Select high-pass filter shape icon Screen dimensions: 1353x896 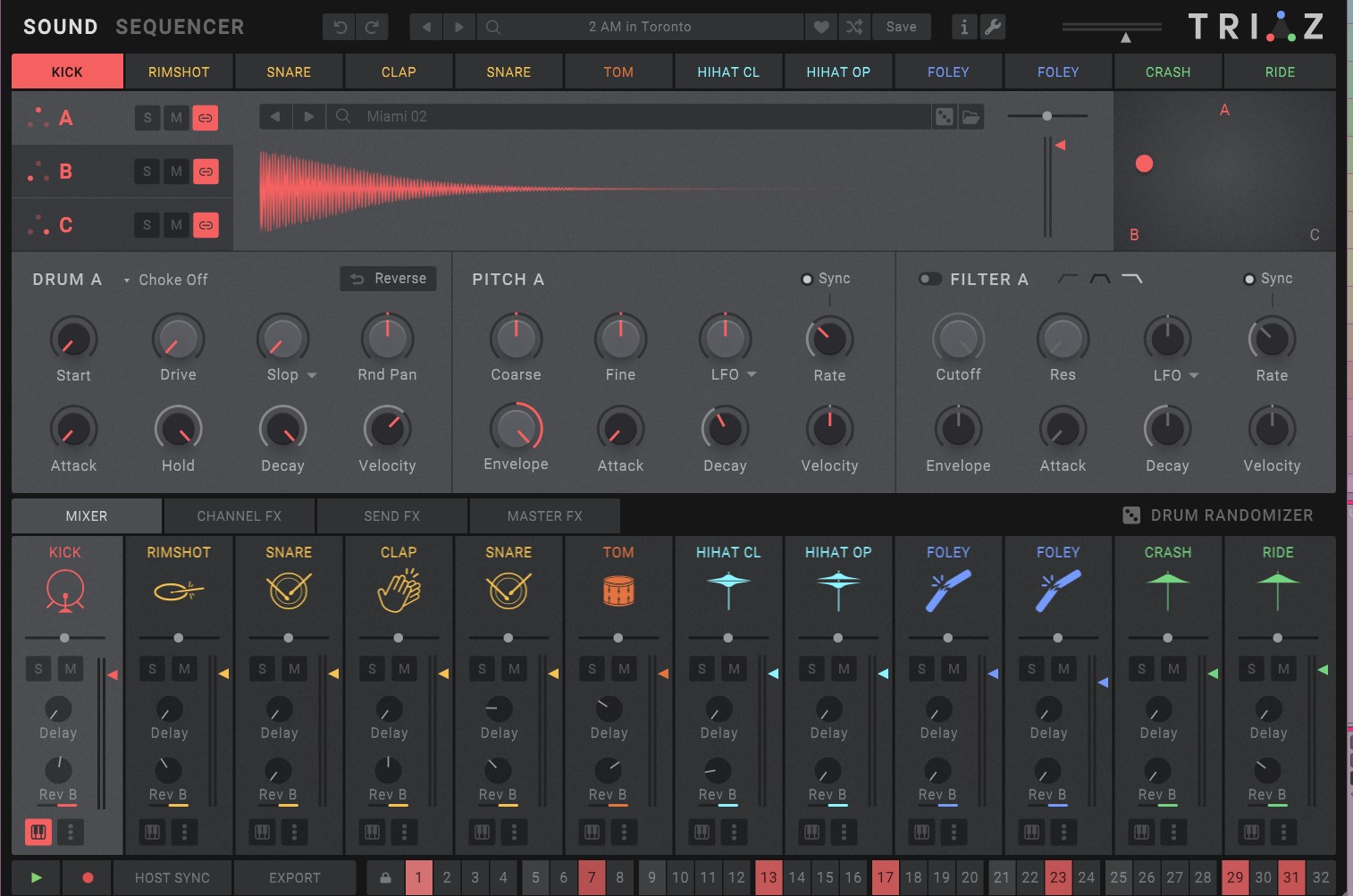1069,279
